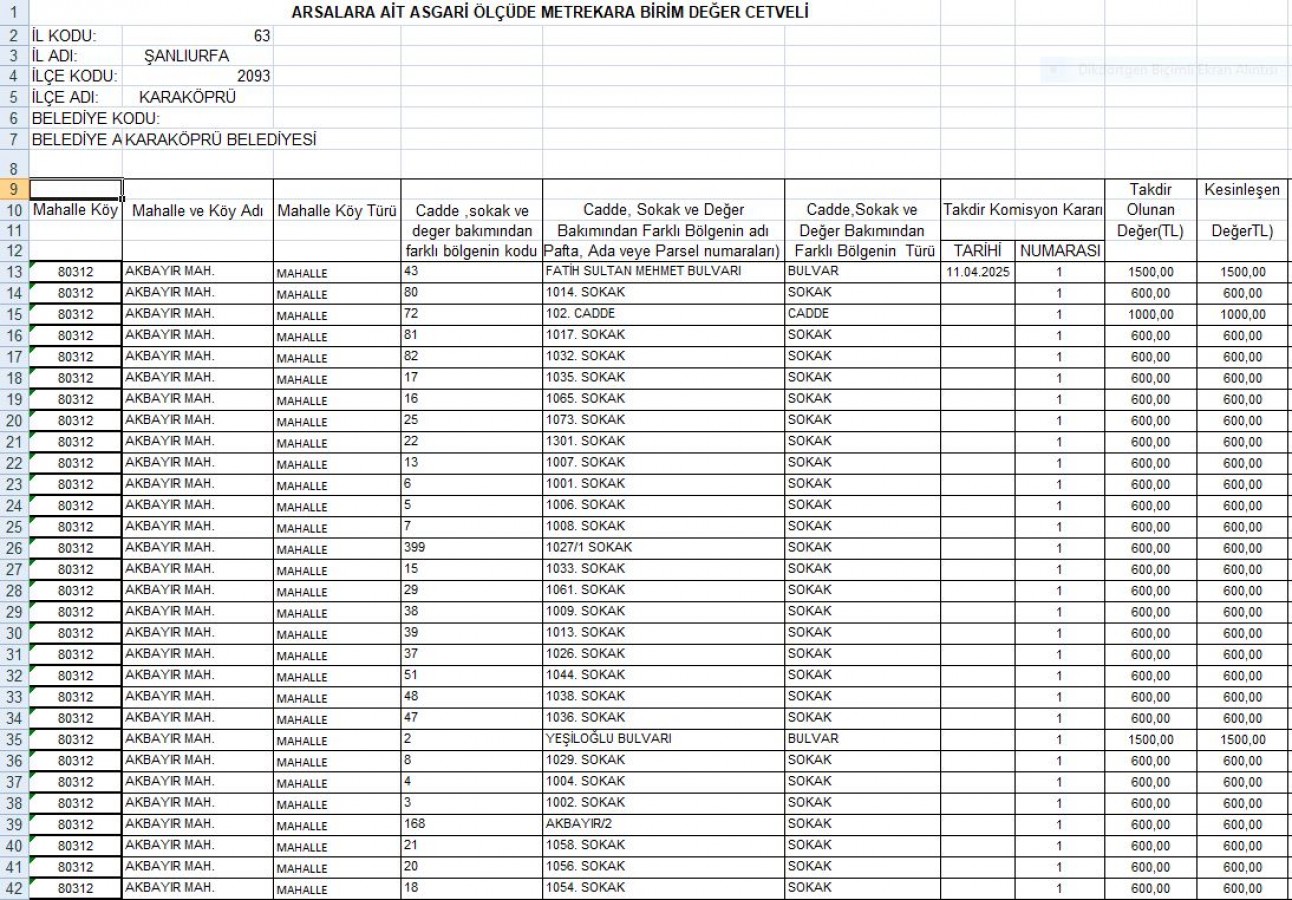1292x900 pixels.
Task: Click row header number 13
Action: [14, 272]
